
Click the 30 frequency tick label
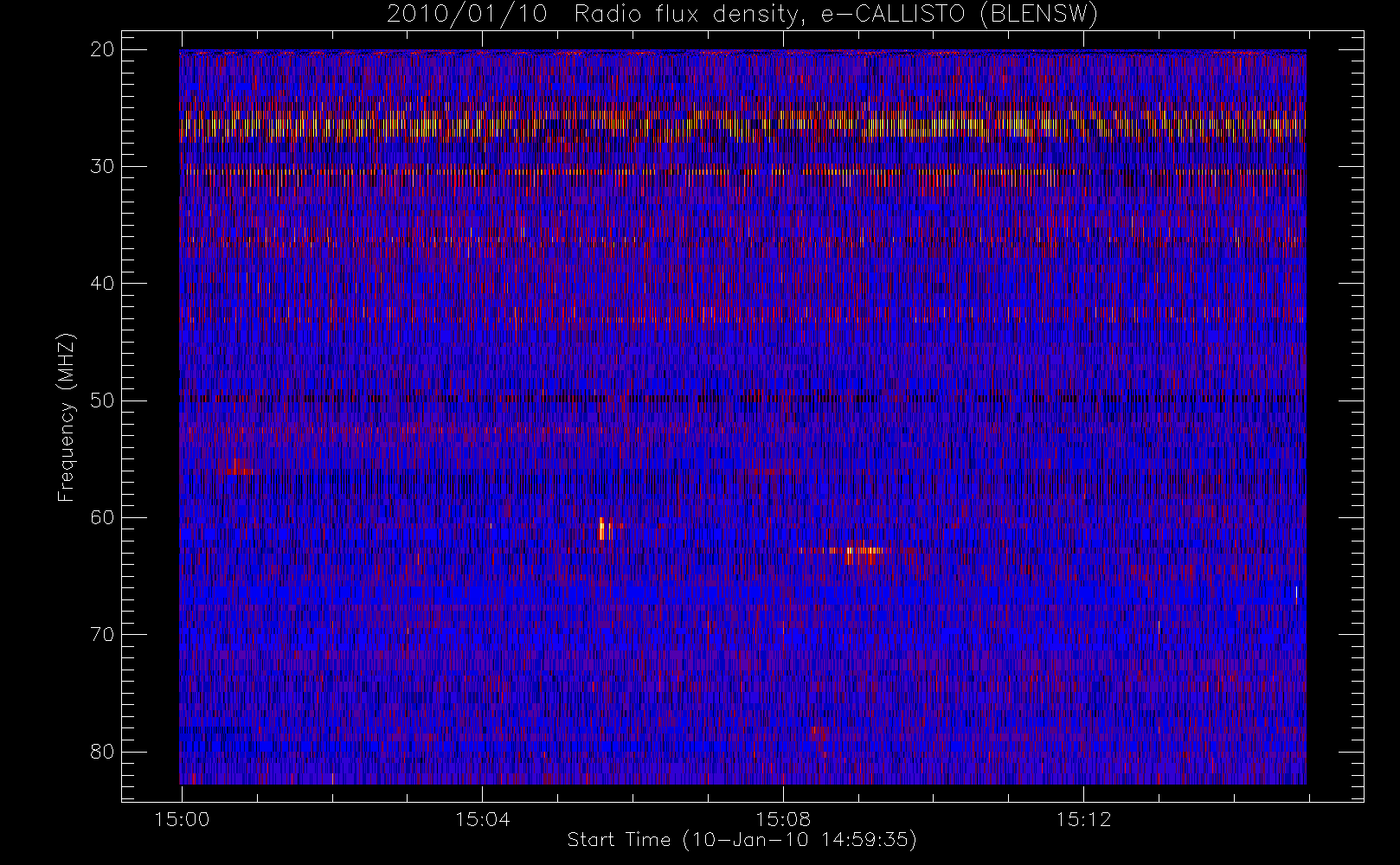click(102, 166)
